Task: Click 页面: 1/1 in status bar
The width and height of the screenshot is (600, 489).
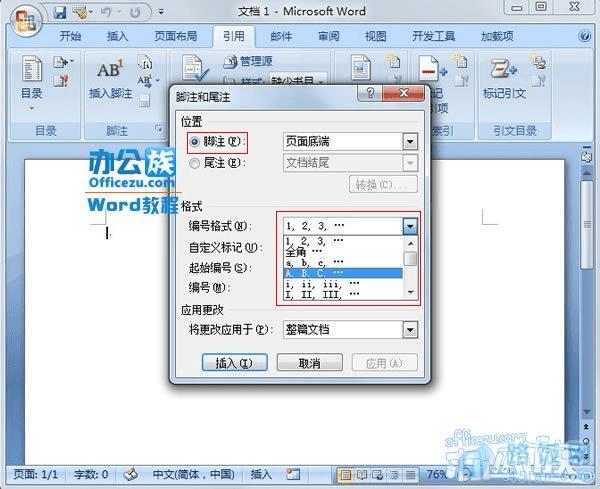Action: pyautogui.click(x=35, y=474)
